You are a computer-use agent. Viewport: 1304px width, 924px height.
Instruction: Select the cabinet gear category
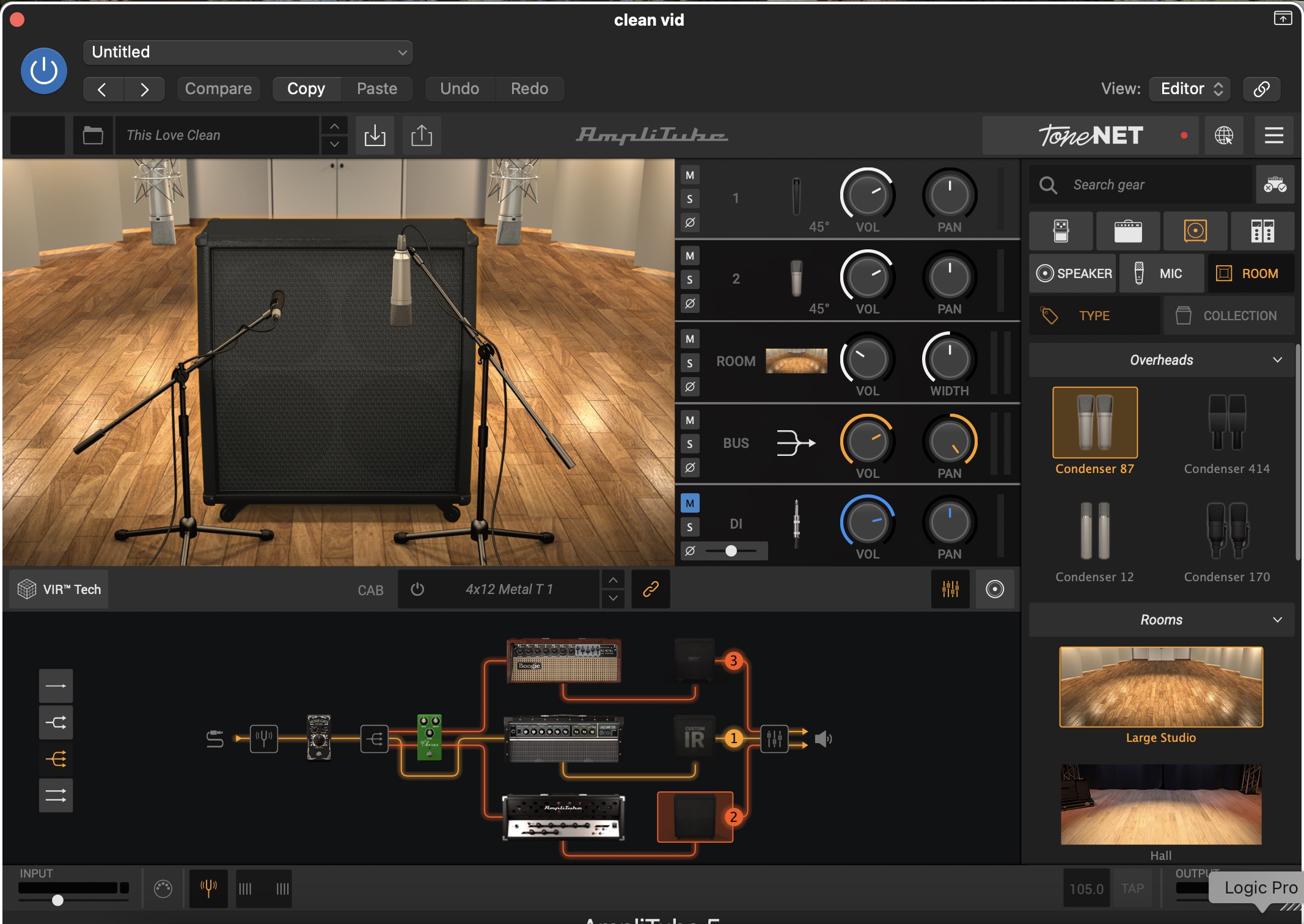(x=1195, y=231)
